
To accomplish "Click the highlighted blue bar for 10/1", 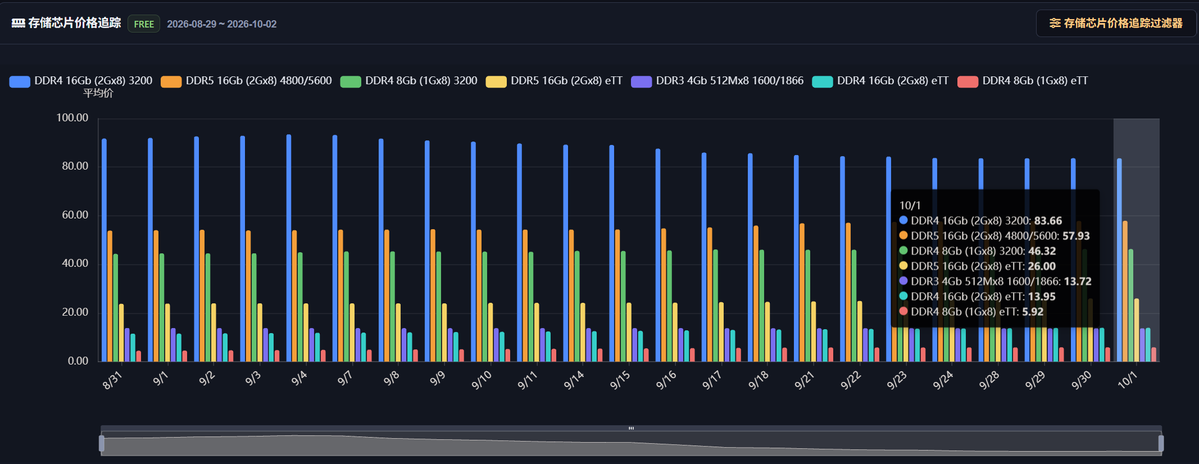I will 1119,260.
